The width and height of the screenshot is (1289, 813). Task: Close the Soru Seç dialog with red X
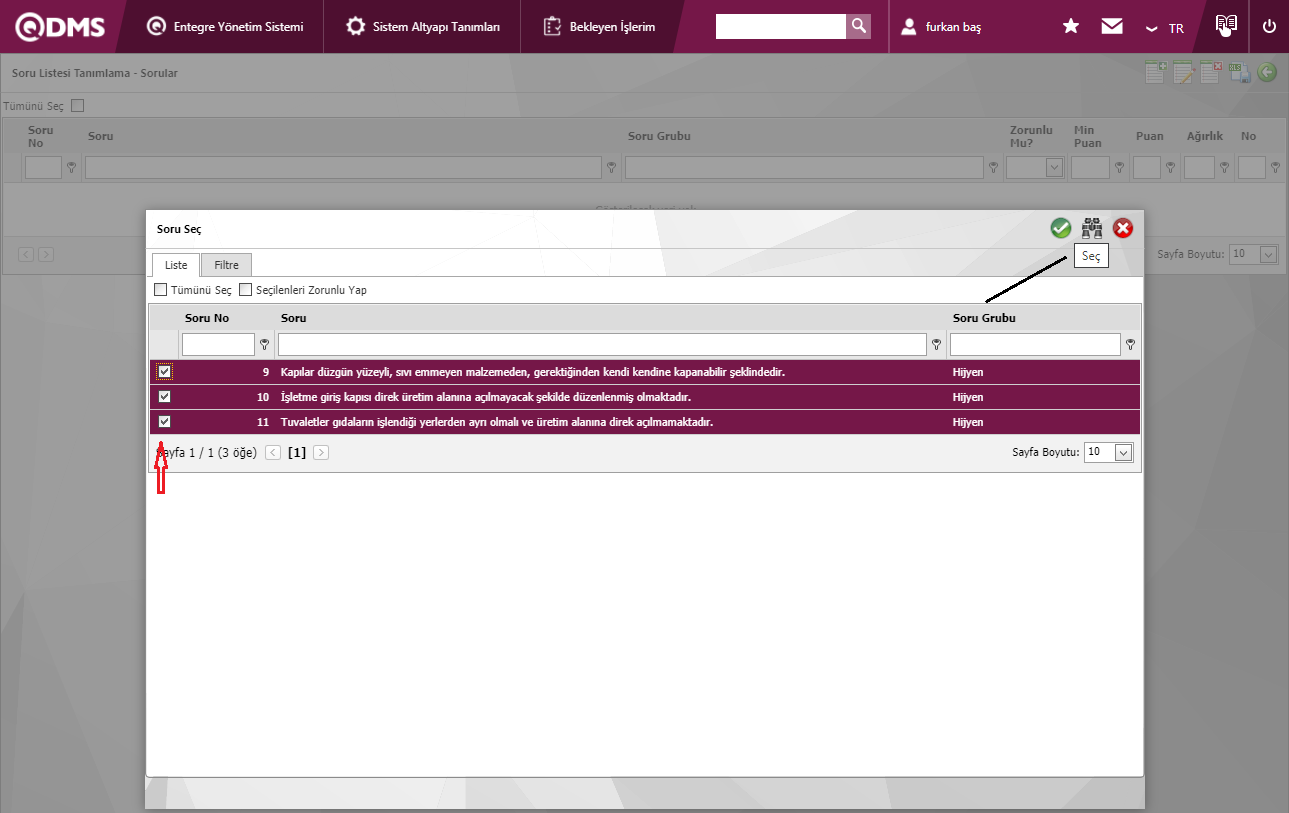point(1123,228)
